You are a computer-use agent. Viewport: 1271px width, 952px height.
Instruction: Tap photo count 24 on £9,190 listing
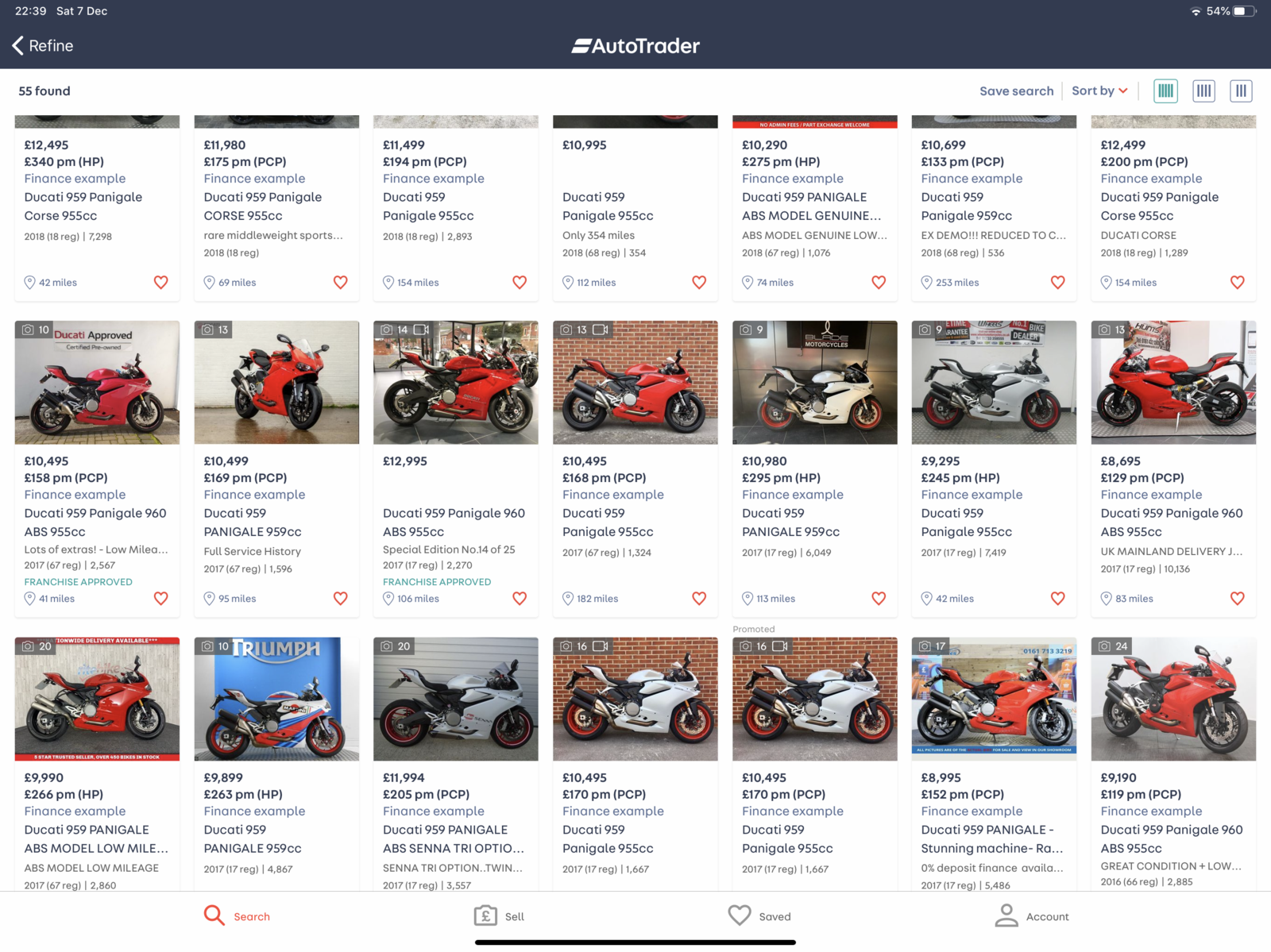pyautogui.click(x=1114, y=646)
